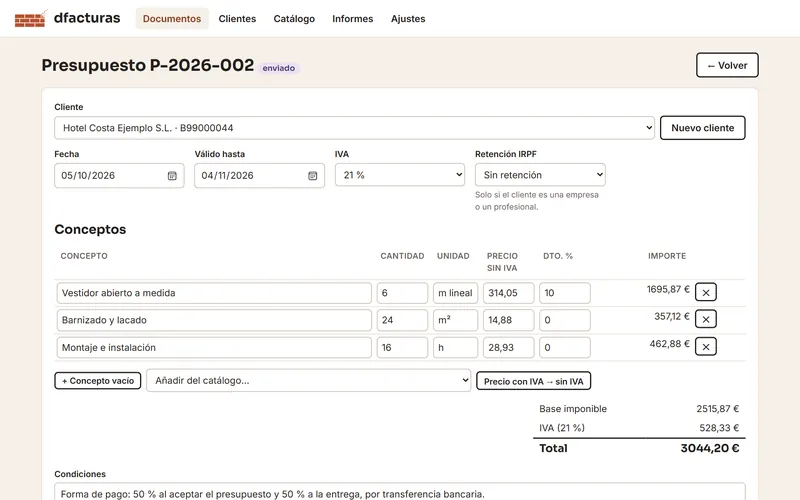Screen dimensions: 800x500
Task: Switch to Informes
Action: (x=353, y=19)
